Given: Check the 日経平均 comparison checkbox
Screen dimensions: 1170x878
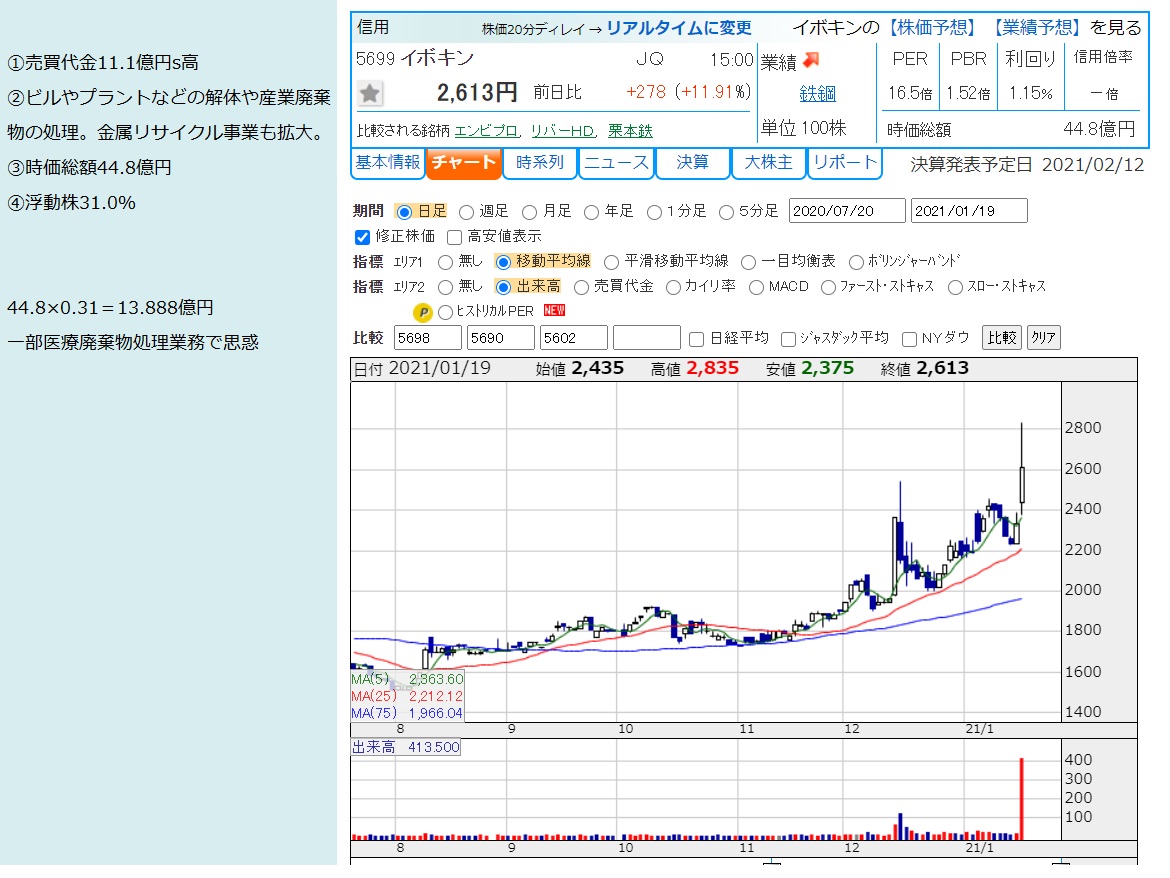Looking at the screenshot, I should [696, 339].
